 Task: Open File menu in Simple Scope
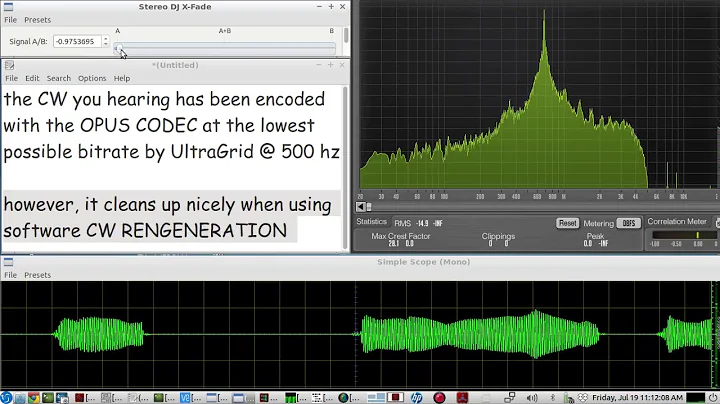pyautogui.click(x=11, y=275)
